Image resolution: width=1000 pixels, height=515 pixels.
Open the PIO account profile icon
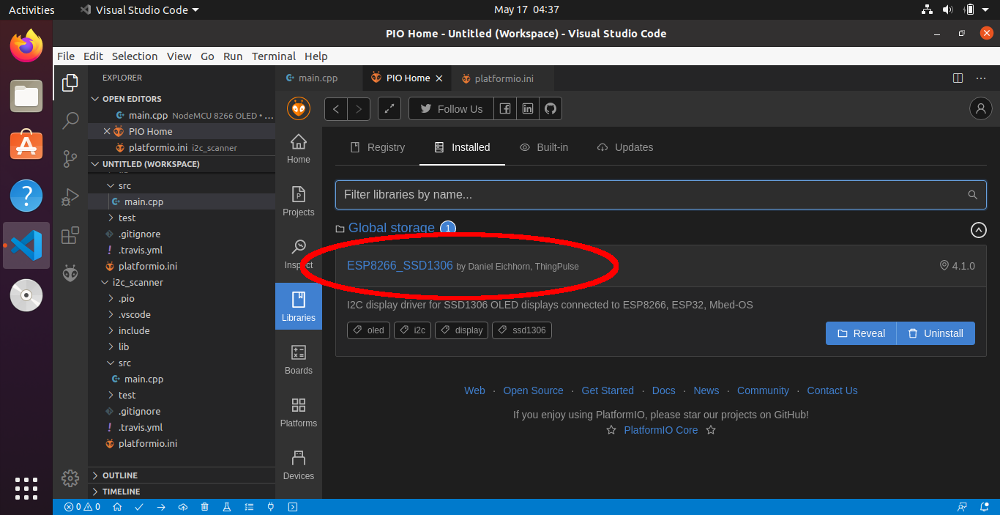point(980,108)
